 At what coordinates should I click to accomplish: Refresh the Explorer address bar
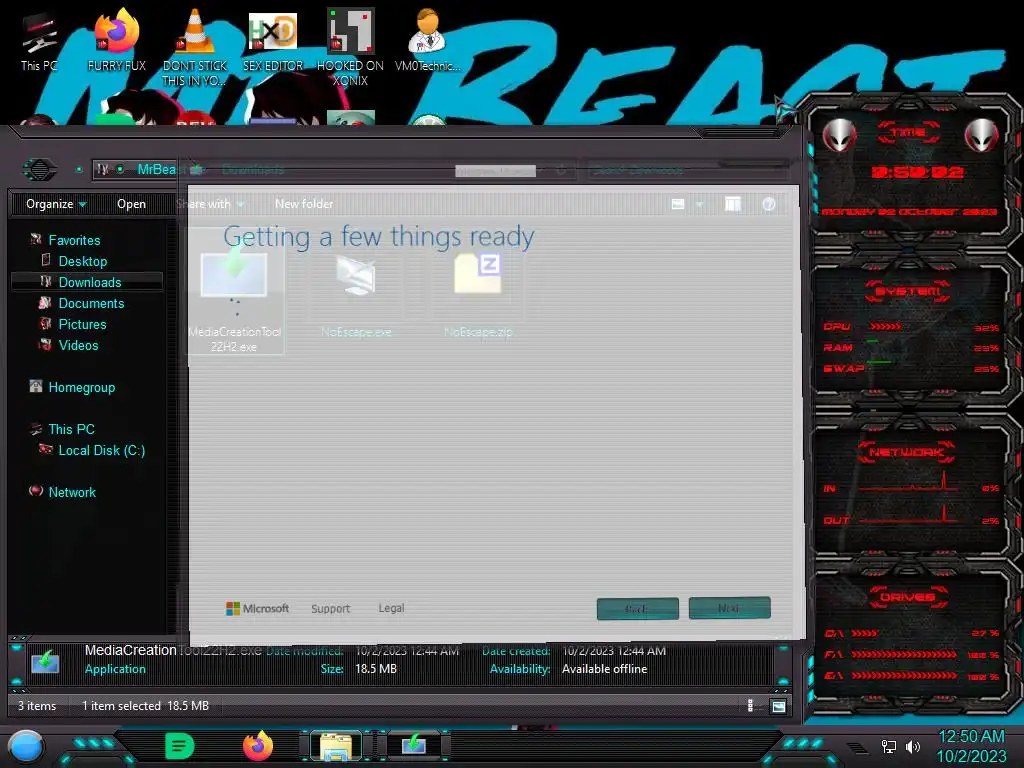click(x=561, y=170)
